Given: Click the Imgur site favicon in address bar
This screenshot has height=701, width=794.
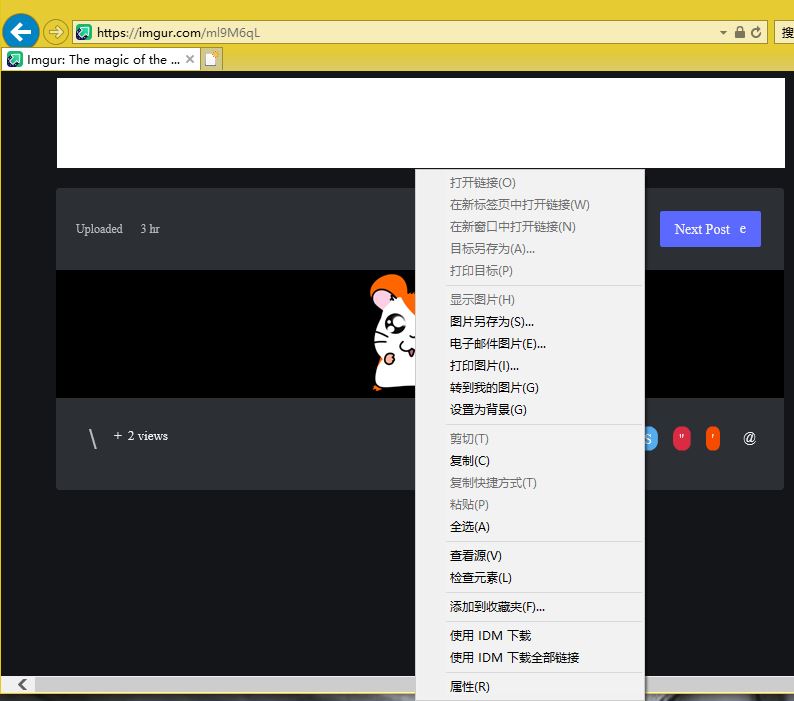Looking at the screenshot, I should pos(84,32).
